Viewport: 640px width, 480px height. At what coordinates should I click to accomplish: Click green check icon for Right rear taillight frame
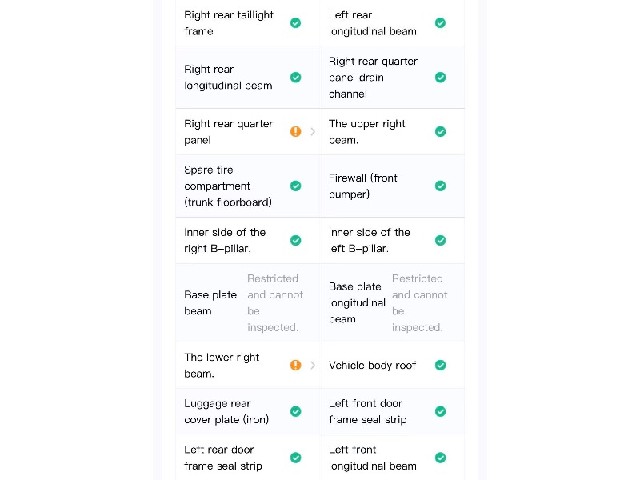[296, 23]
